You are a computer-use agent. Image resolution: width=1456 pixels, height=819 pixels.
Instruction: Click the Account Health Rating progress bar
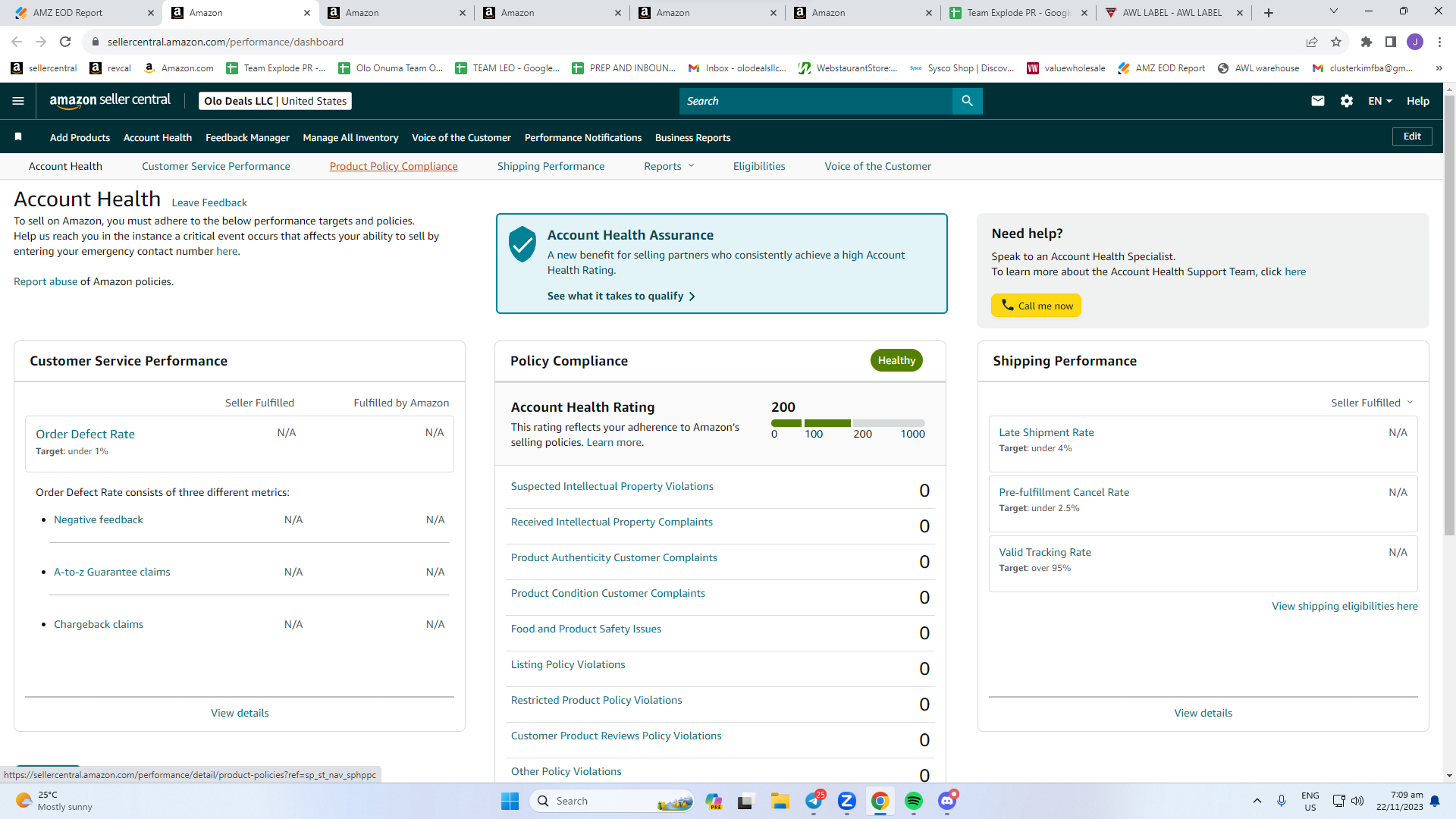click(848, 422)
